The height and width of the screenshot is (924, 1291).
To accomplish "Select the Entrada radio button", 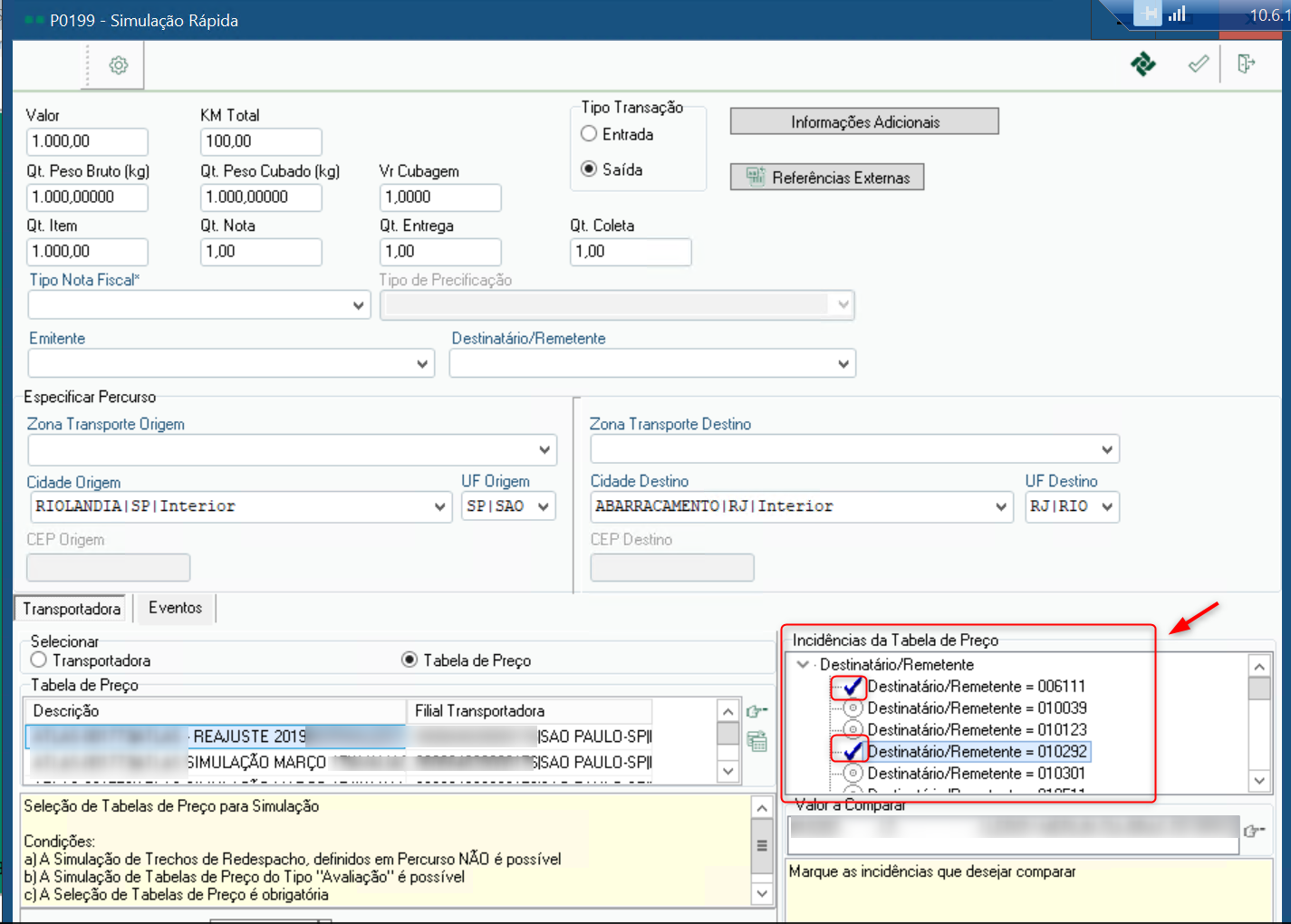I will tap(589, 134).
